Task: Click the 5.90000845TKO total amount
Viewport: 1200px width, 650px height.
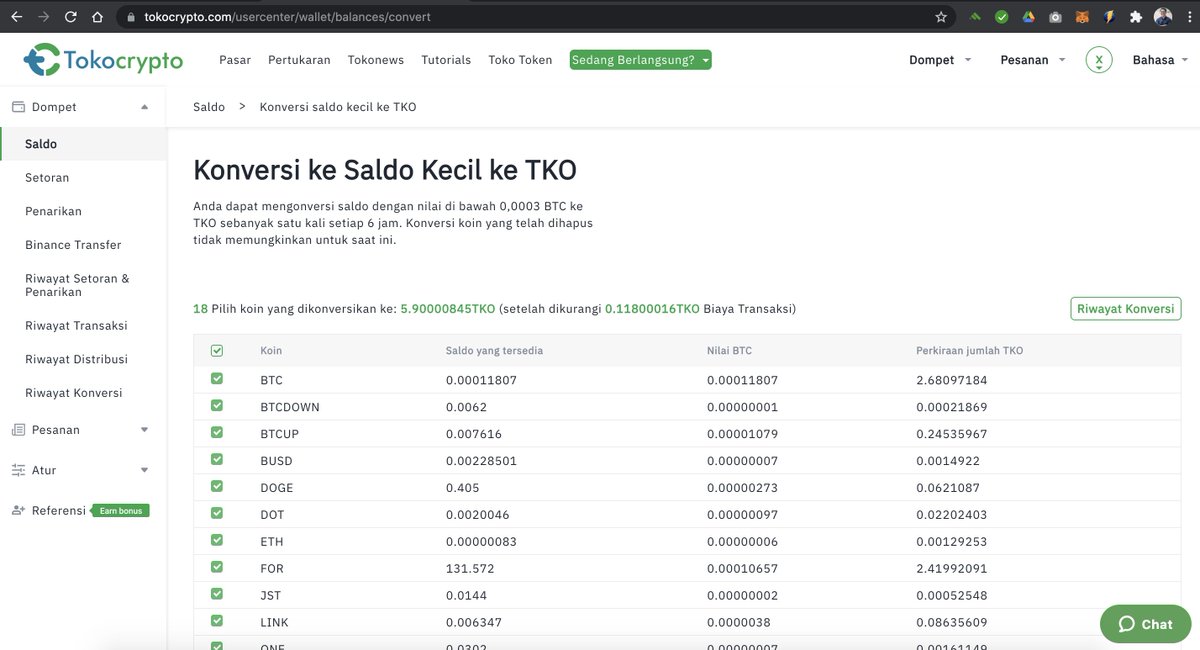Action: 448,309
